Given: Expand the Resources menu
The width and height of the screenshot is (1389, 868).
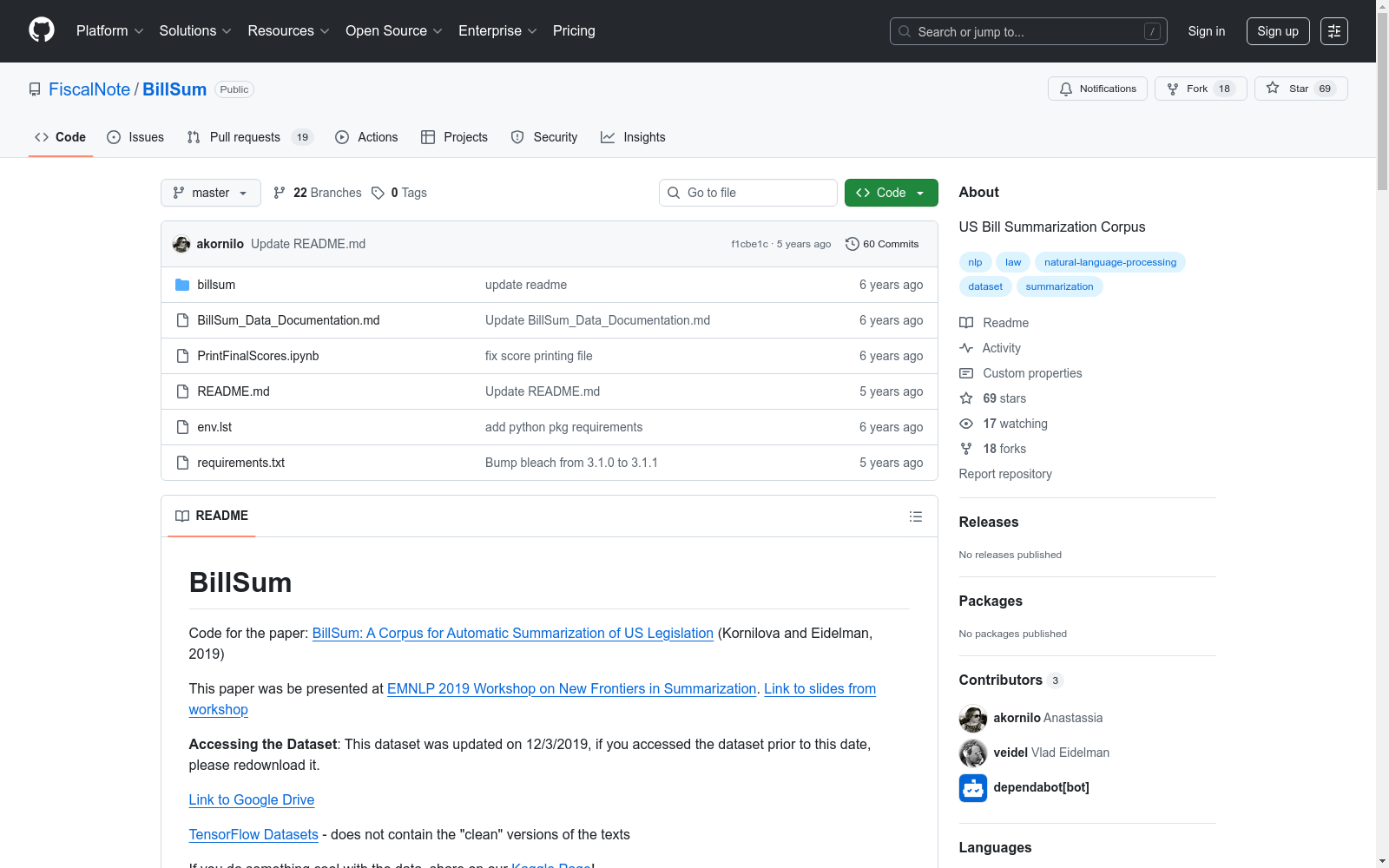Looking at the screenshot, I should [288, 31].
